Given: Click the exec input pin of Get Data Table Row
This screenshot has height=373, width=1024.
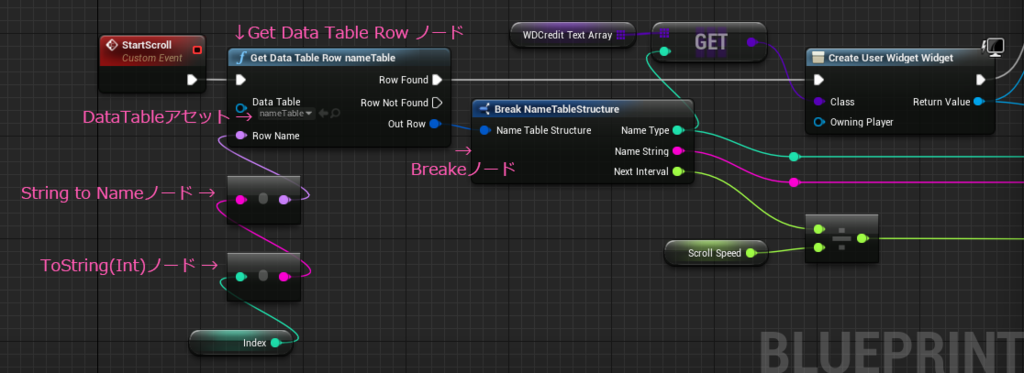Looking at the screenshot, I should pyautogui.click(x=241, y=80).
